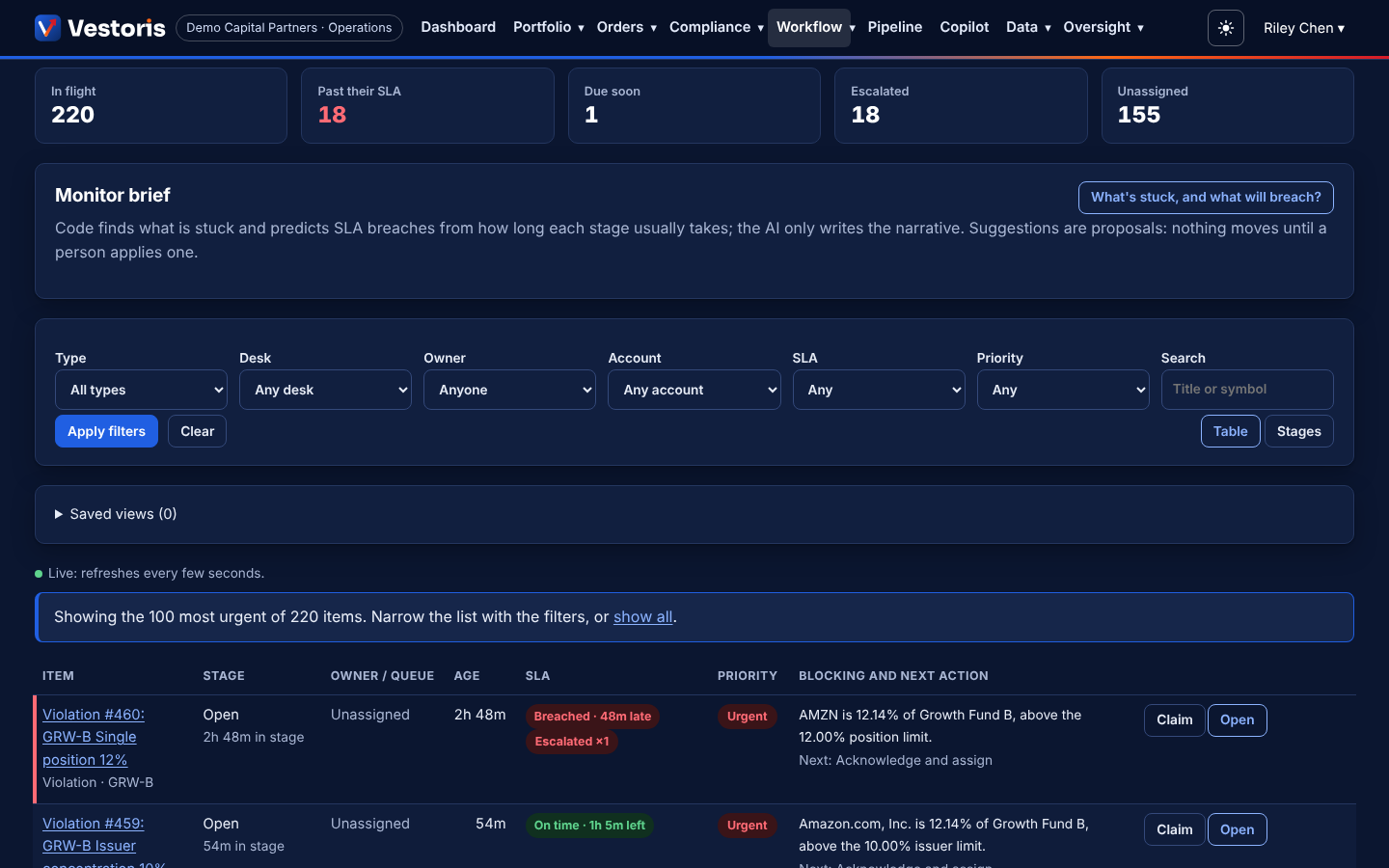1389x868 pixels.
Task: Click the STAGE column header
Action: [224, 676]
